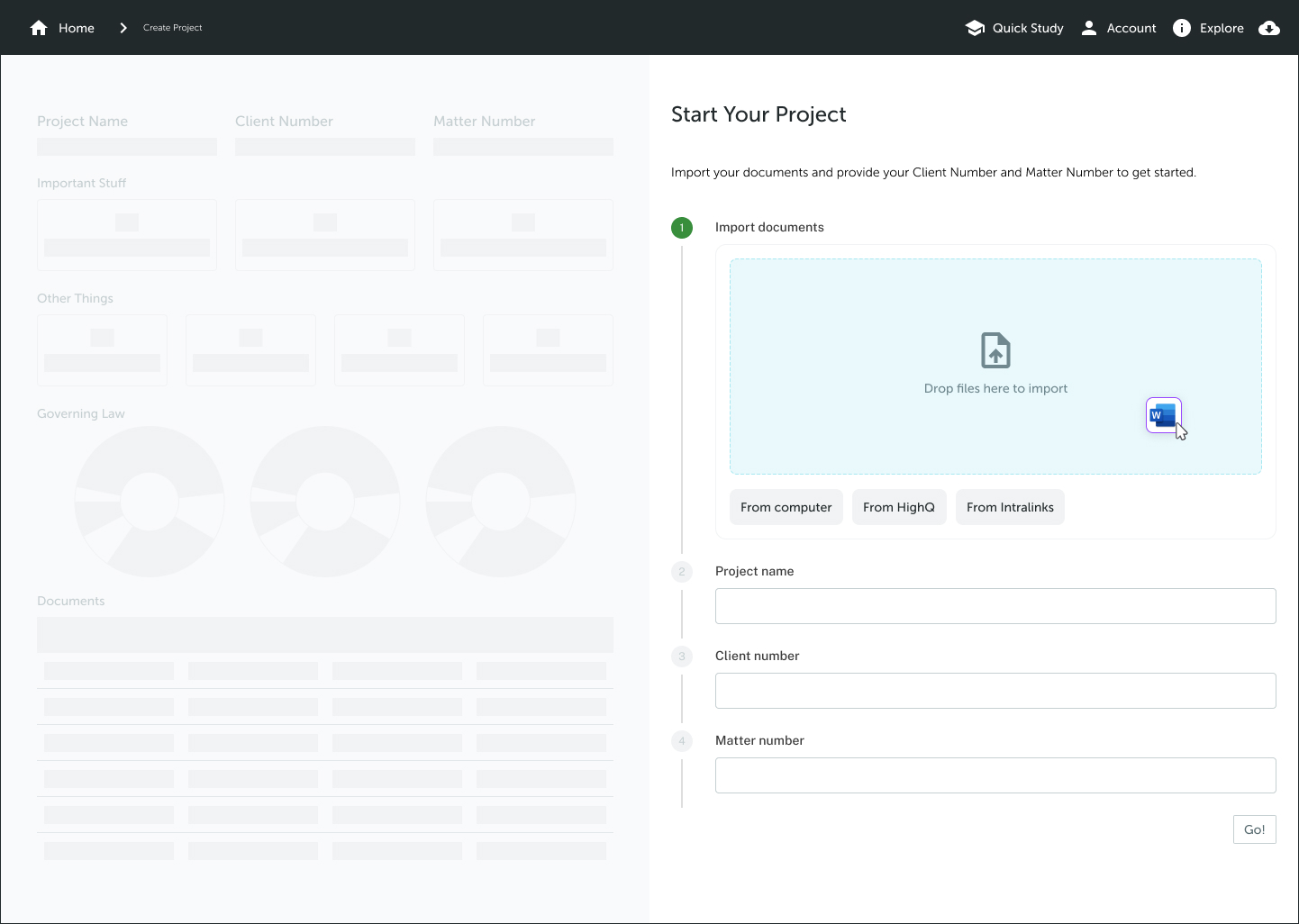This screenshot has width=1299, height=924.
Task: Focus the Client number input field
Action: (x=995, y=691)
